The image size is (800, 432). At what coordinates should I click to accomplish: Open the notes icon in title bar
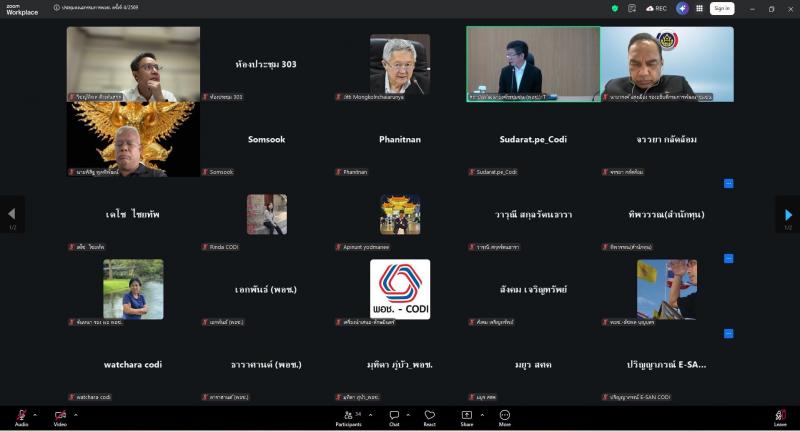point(632,8)
